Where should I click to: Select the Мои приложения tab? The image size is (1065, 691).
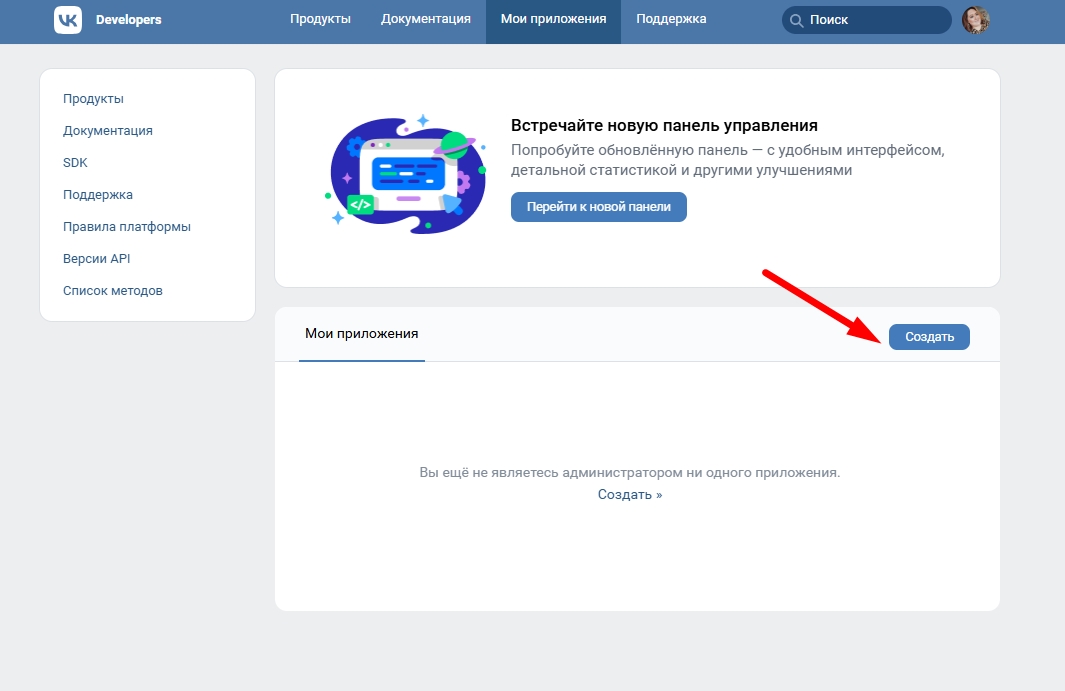pyautogui.click(x=361, y=334)
